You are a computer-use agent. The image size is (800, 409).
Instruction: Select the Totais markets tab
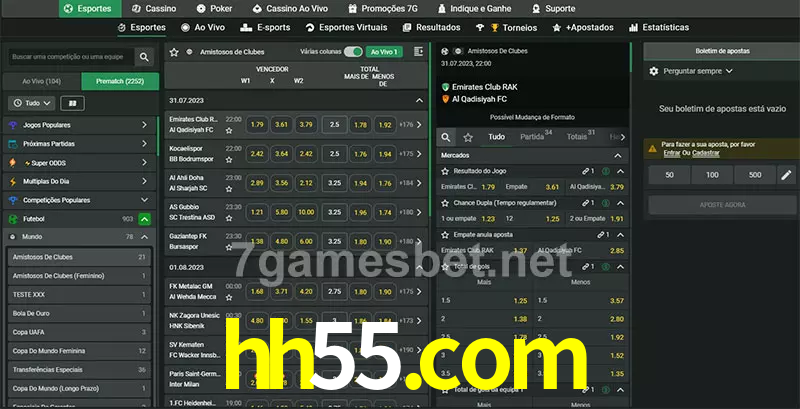point(581,137)
